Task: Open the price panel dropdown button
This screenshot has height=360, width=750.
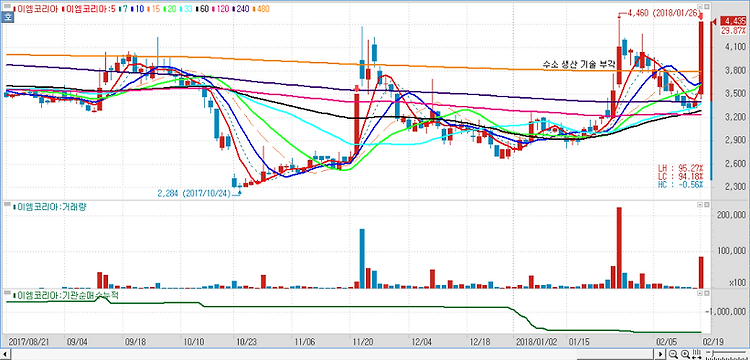Action: [x=700, y=8]
